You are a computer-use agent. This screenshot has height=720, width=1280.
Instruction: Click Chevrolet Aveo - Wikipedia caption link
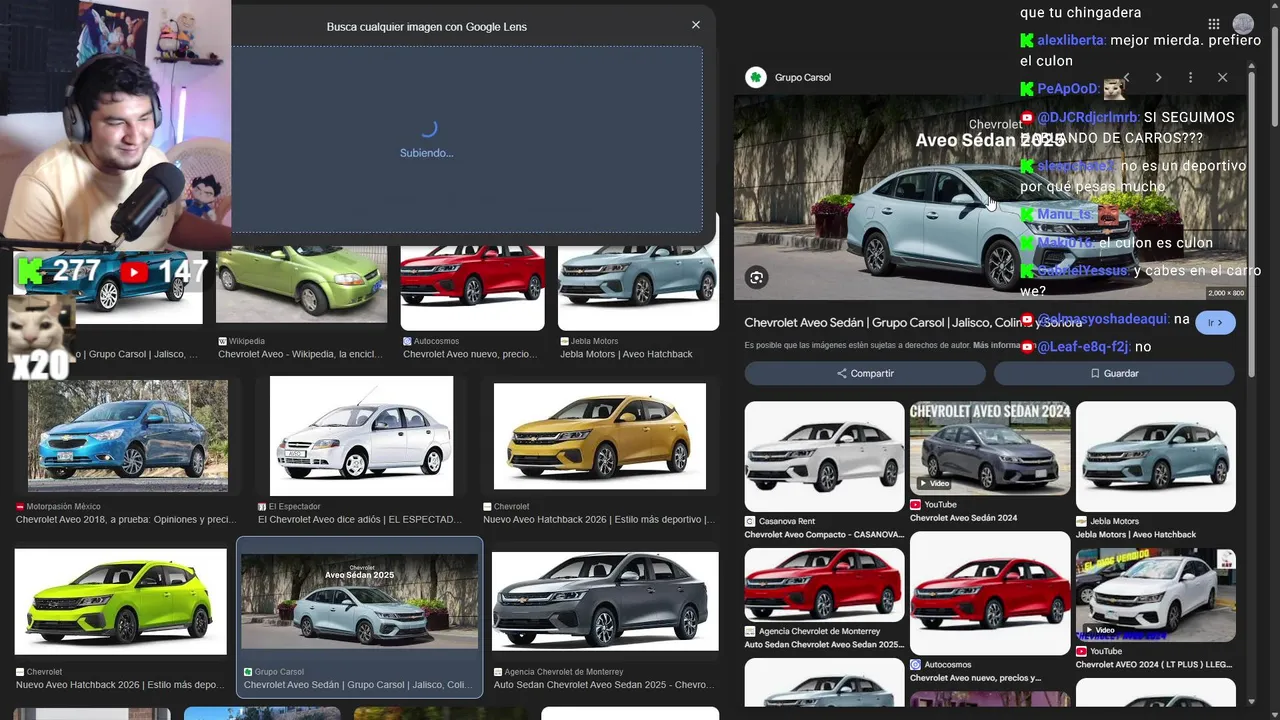[300, 354]
